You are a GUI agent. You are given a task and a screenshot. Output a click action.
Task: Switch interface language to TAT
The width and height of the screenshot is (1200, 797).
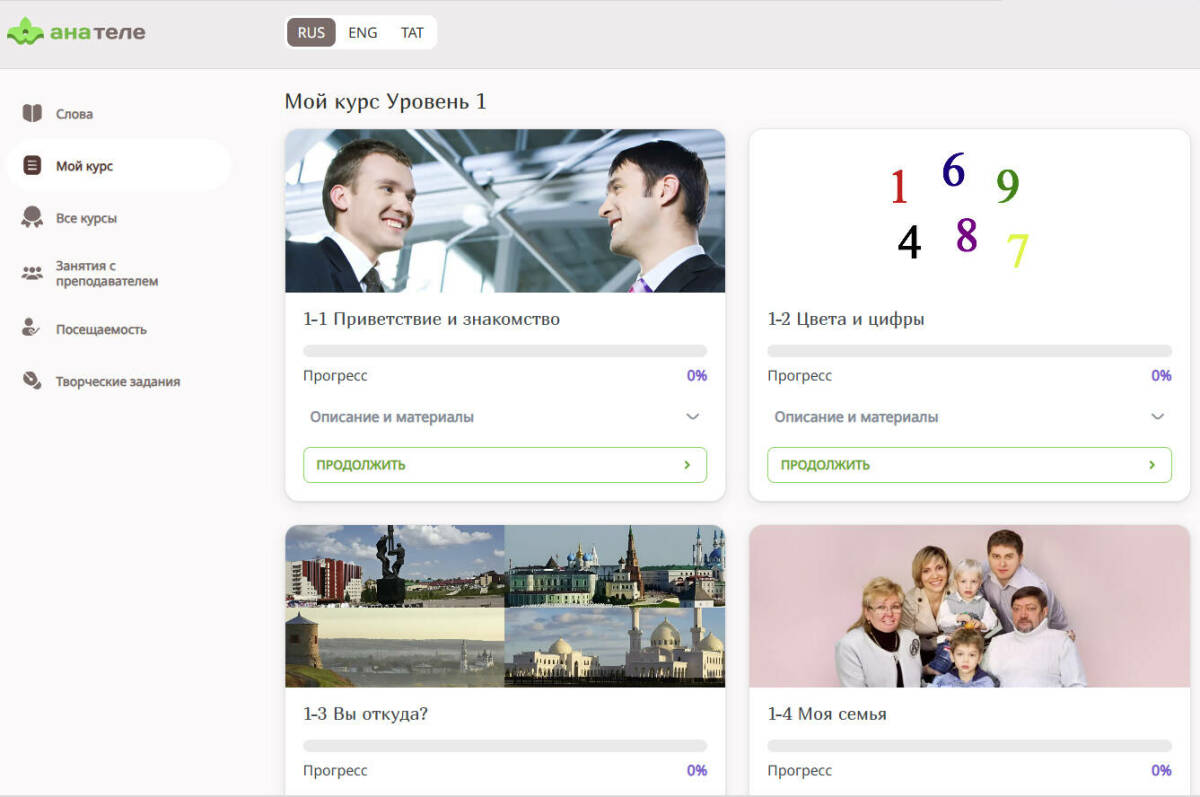tap(412, 32)
